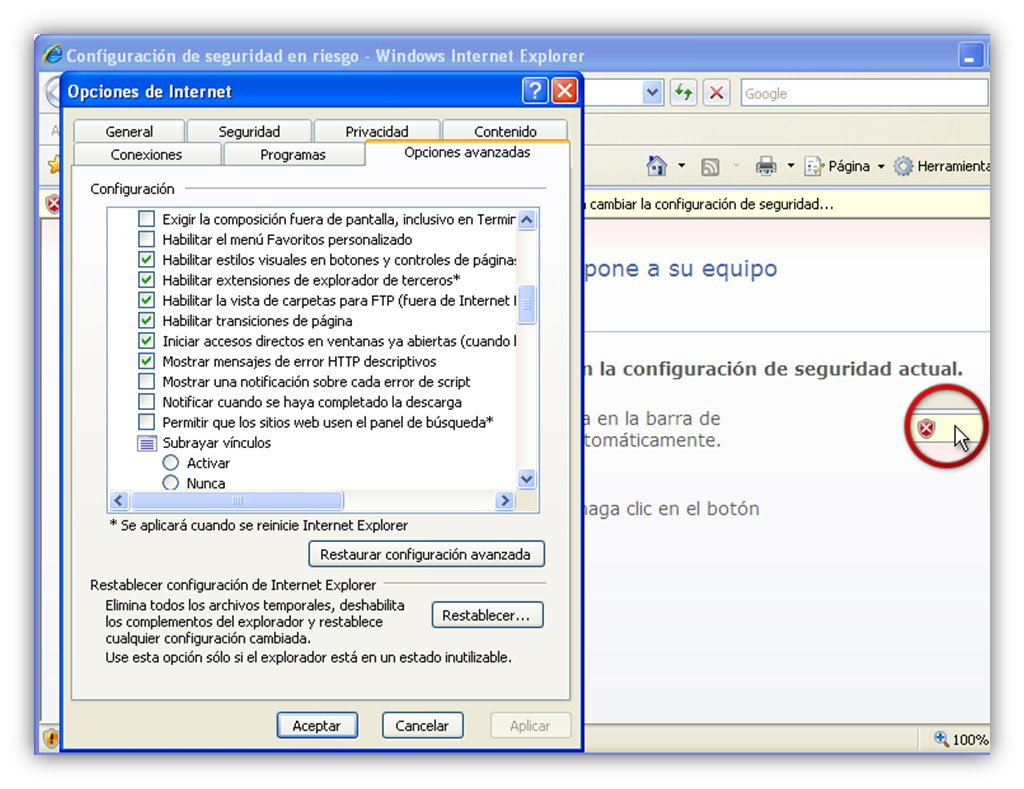The image size is (1024, 789).
Task: Enable Habilitar el menú Favoritos personalizado
Action: (147, 239)
